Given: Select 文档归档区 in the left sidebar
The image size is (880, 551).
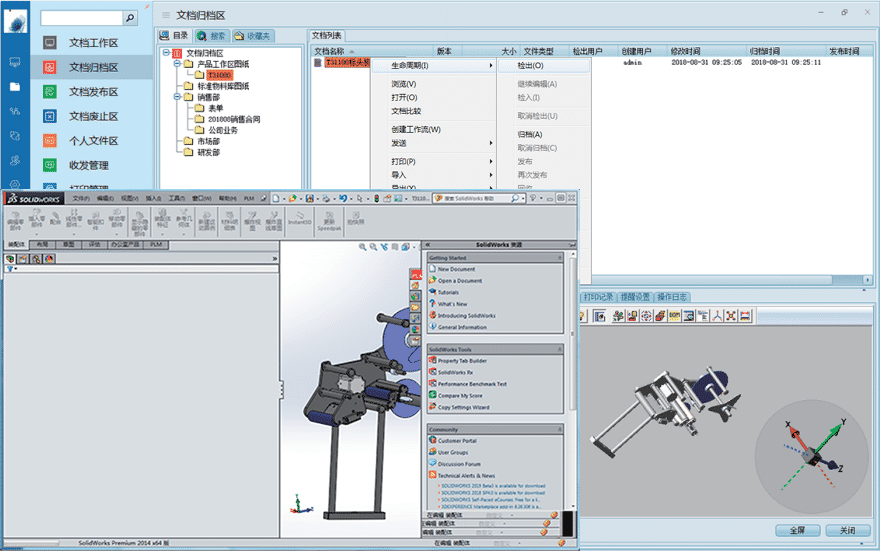Looking at the screenshot, I should (93, 67).
